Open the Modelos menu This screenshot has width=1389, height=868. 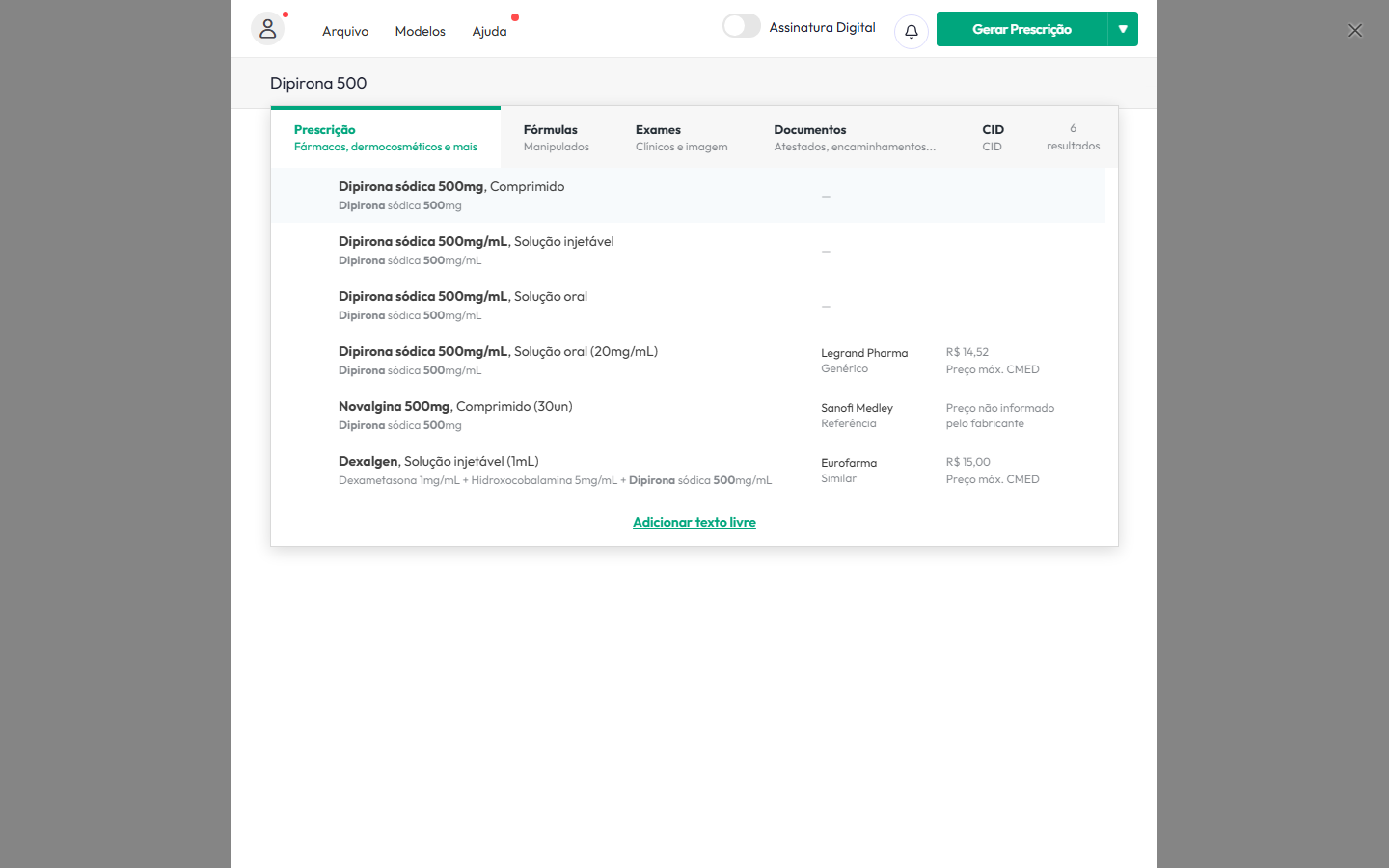[x=420, y=31]
